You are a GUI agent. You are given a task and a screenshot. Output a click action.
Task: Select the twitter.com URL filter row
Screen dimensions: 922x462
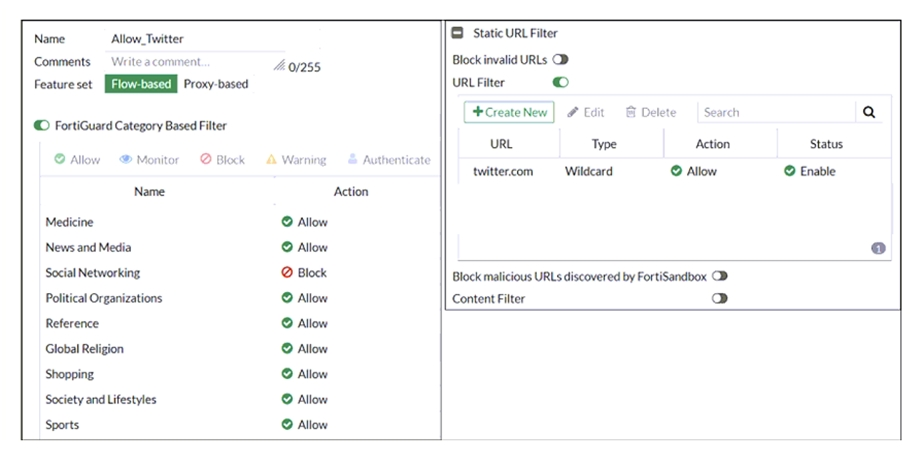(x=674, y=171)
